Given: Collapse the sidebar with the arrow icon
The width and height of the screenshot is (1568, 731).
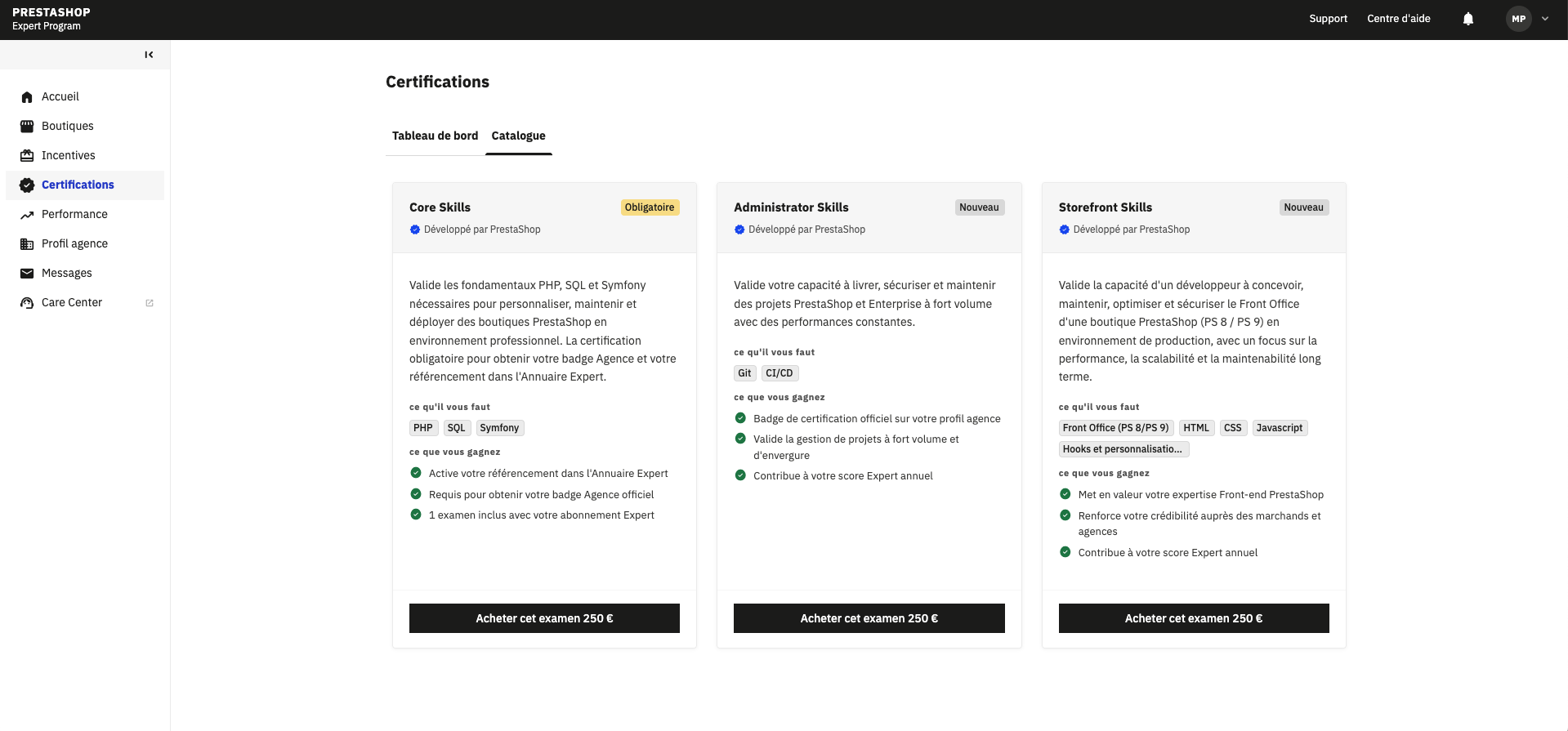Looking at the screenshot, I should pyautogui.click(x=149, y=55).
